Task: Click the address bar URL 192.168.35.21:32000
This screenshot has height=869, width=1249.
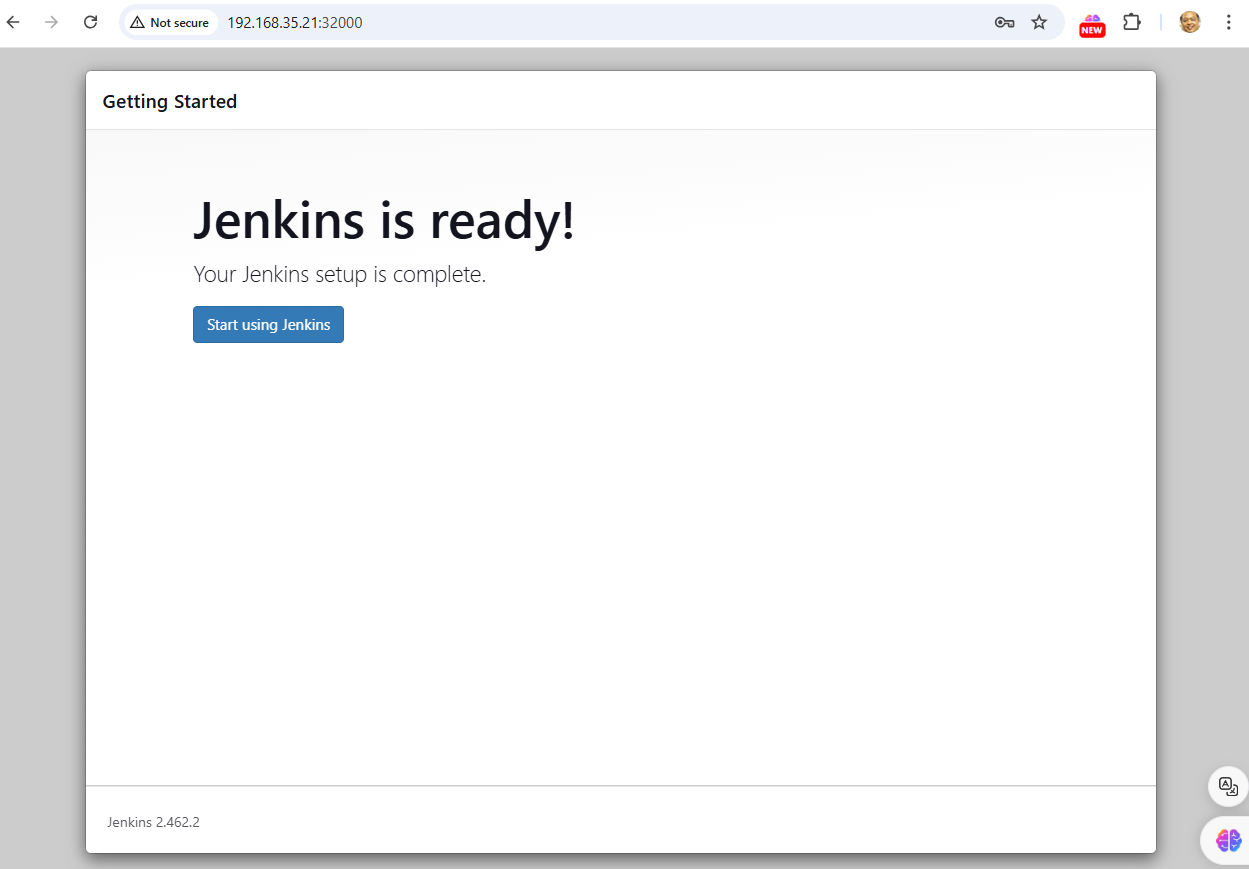Action: click(x=294, y=22)
